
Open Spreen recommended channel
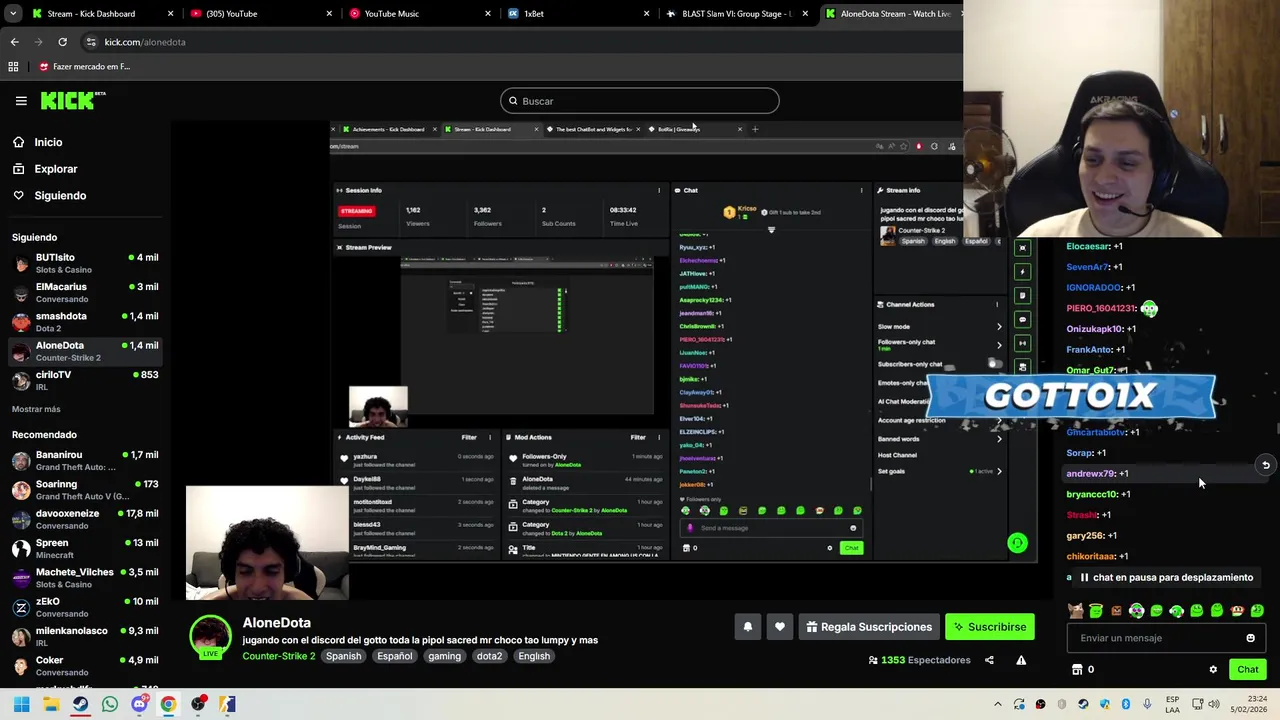coord(85,548)
